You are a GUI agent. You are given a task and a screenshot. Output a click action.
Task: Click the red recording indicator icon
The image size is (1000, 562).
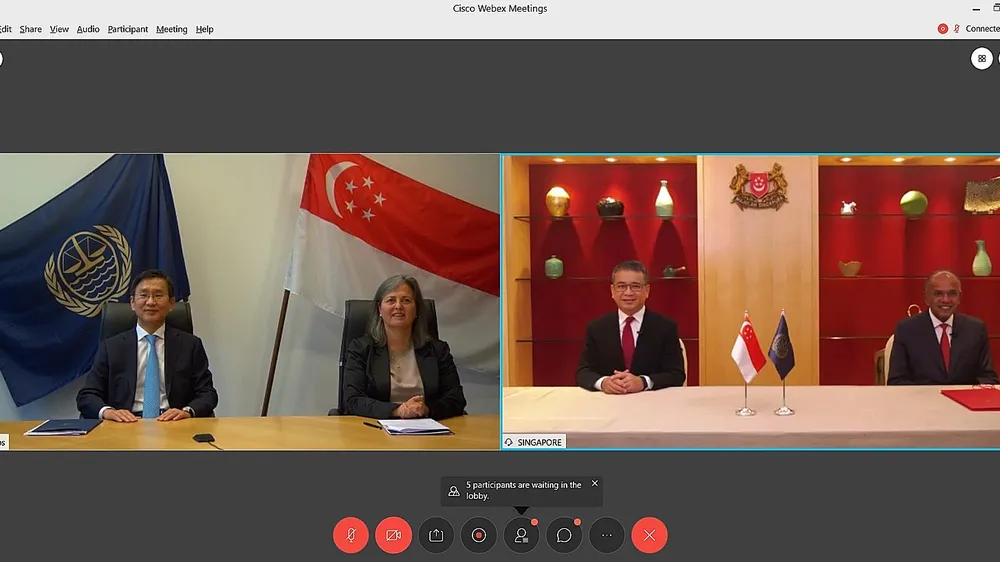(943, 29)
